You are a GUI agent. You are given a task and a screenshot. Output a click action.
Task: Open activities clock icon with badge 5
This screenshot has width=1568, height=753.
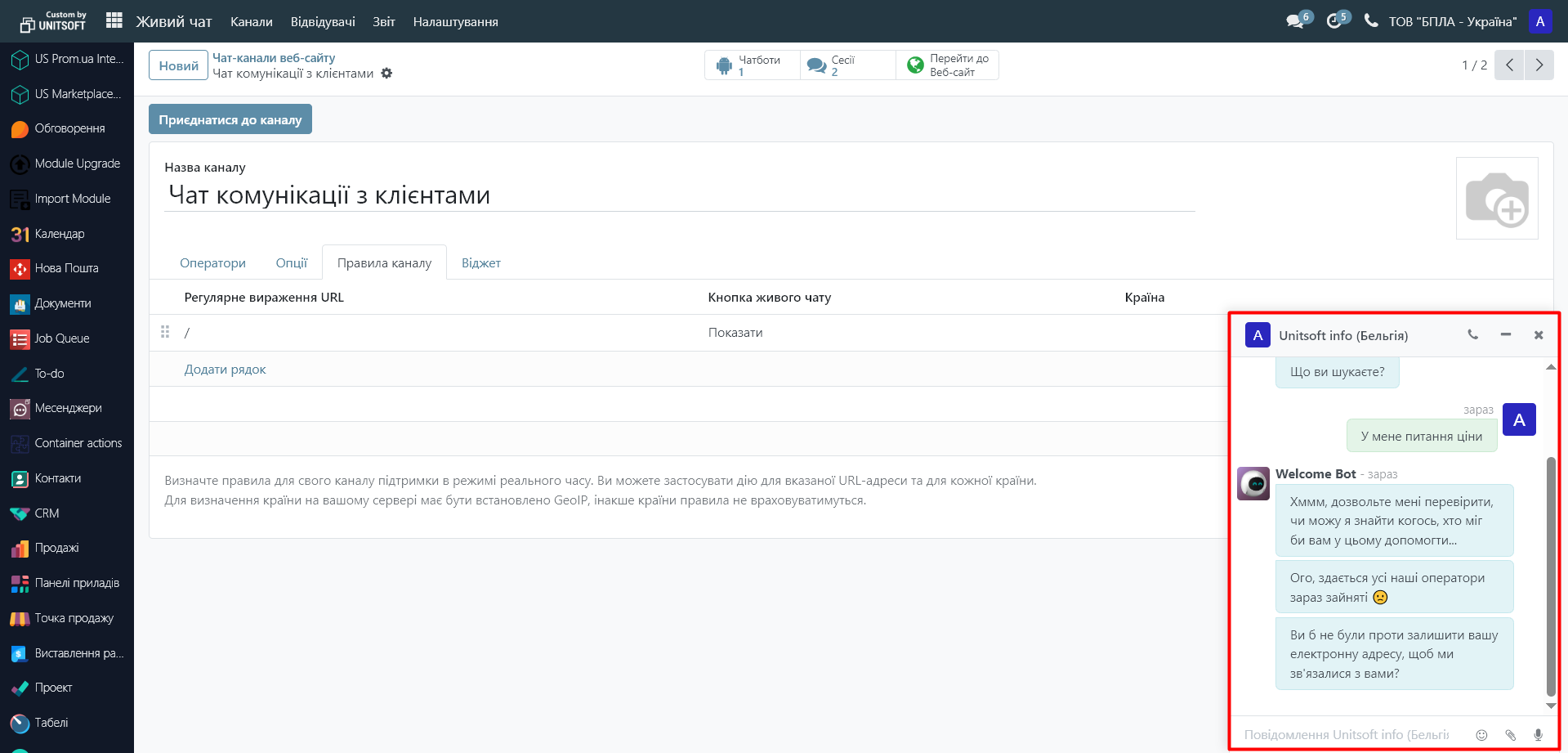1335,21
